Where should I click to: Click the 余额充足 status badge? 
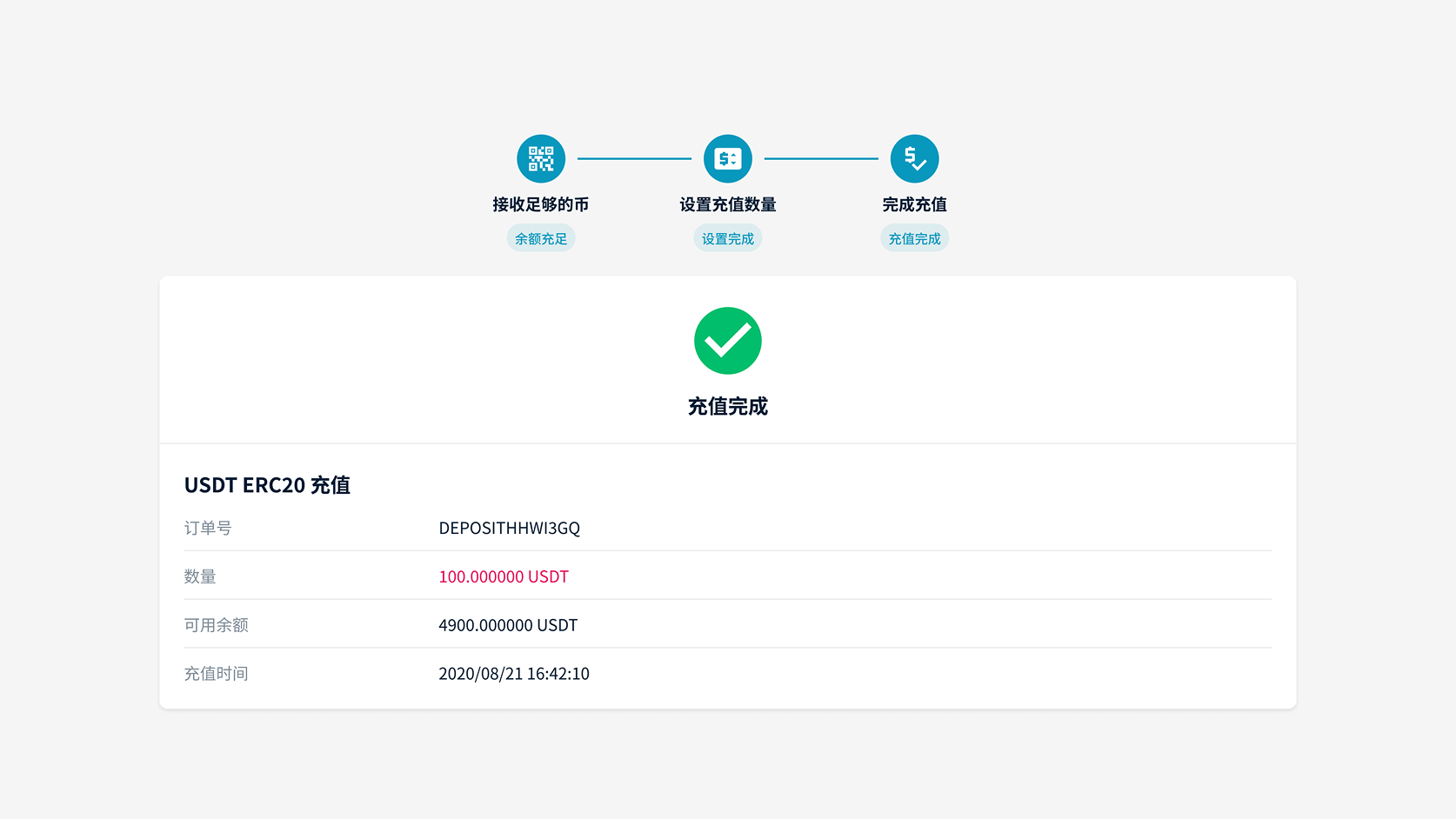[x=541, y=238]
